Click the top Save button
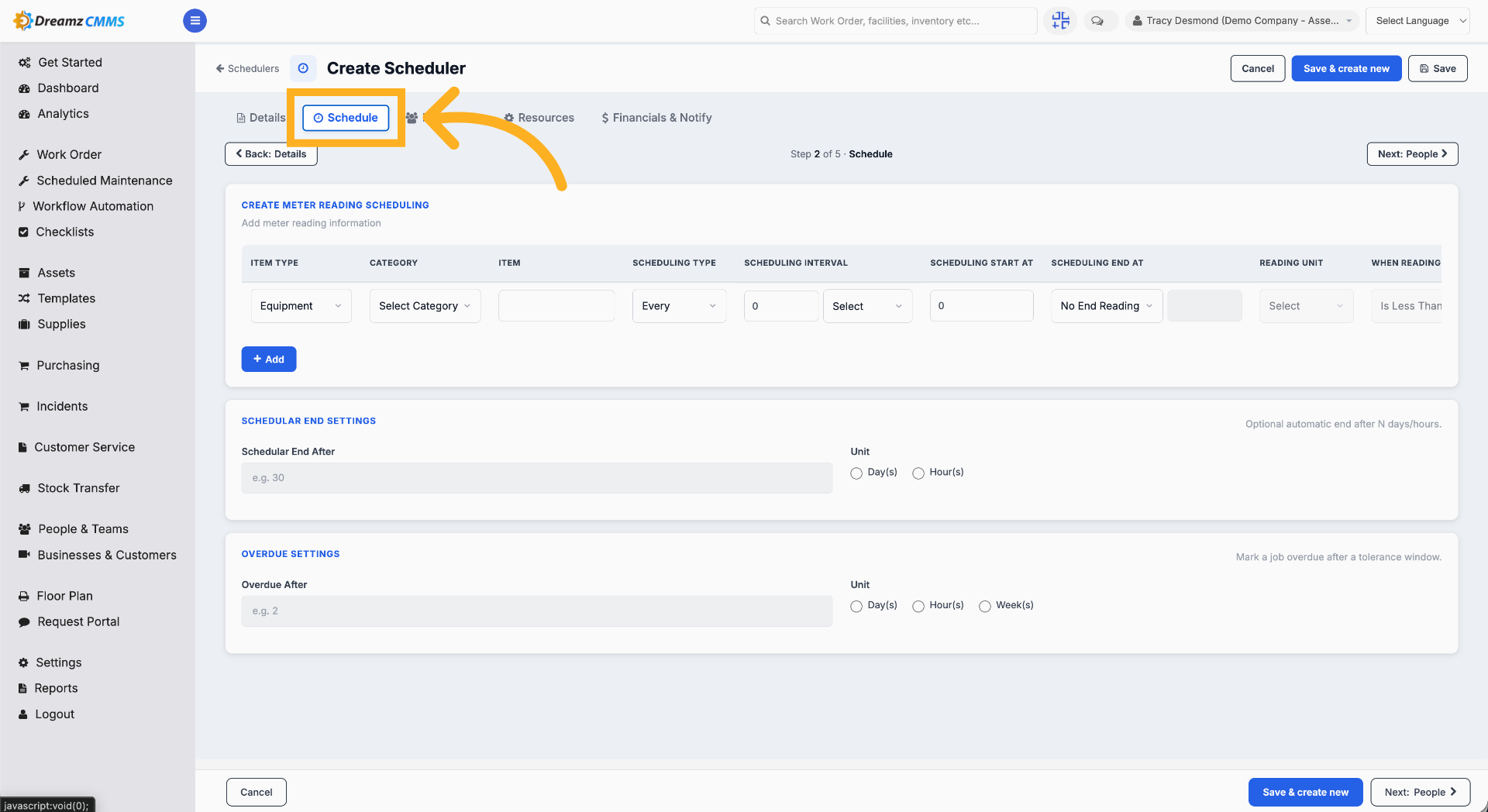Image resolution: width=1488 pixels, height=812 pixels. 1438,68
